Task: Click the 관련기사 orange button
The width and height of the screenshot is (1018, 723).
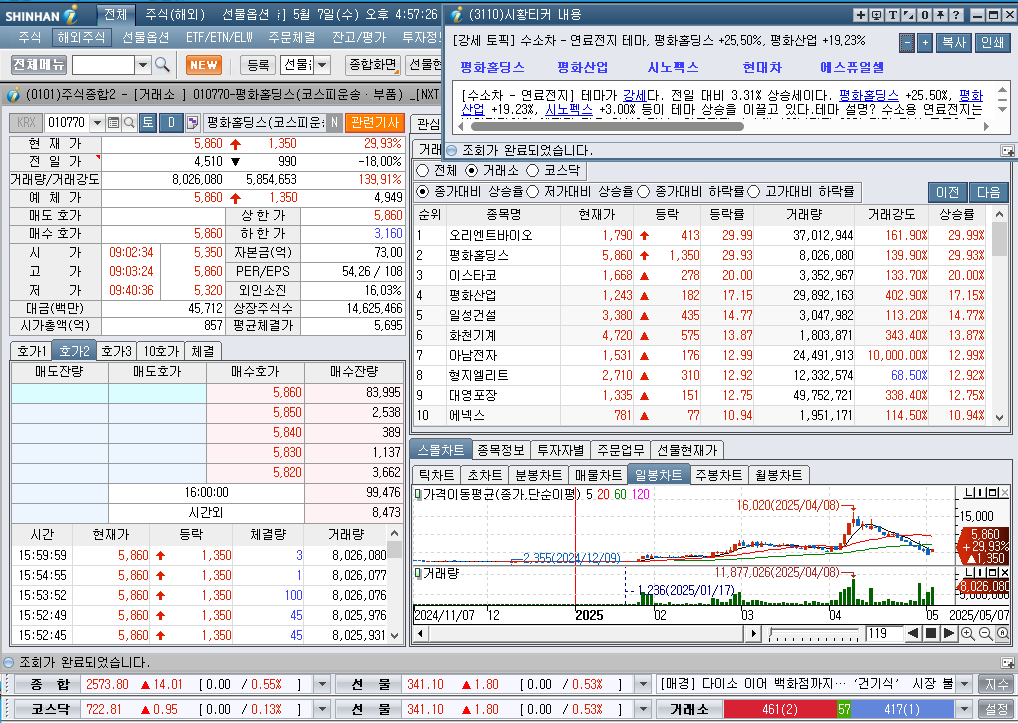Action: pyautogui.click(x=375, y=122)
